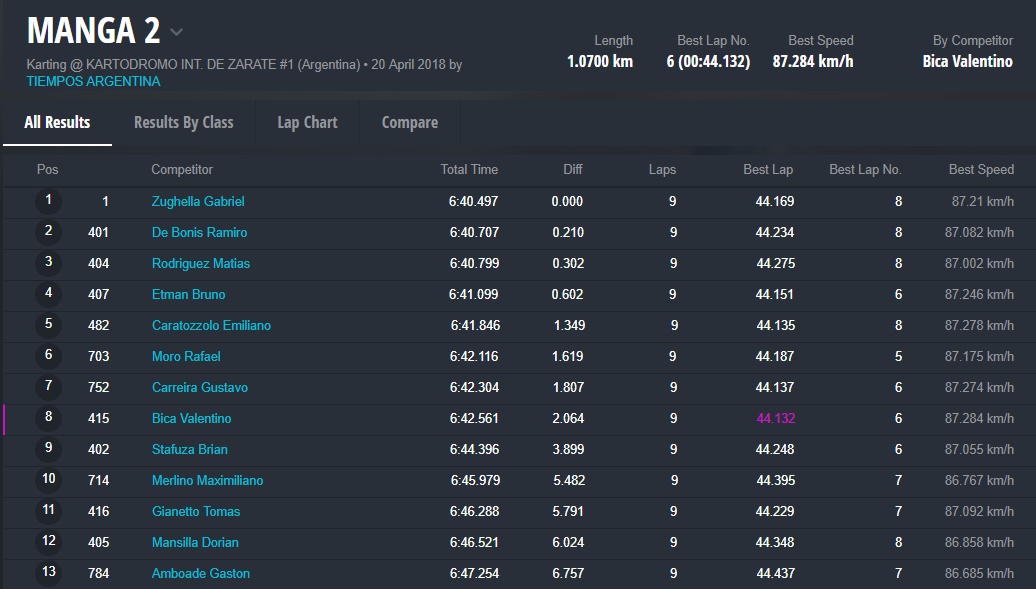Open the TIEMPOS ARGENTINA link
This screenshot has height=589, width=1036.
[93, 81]
